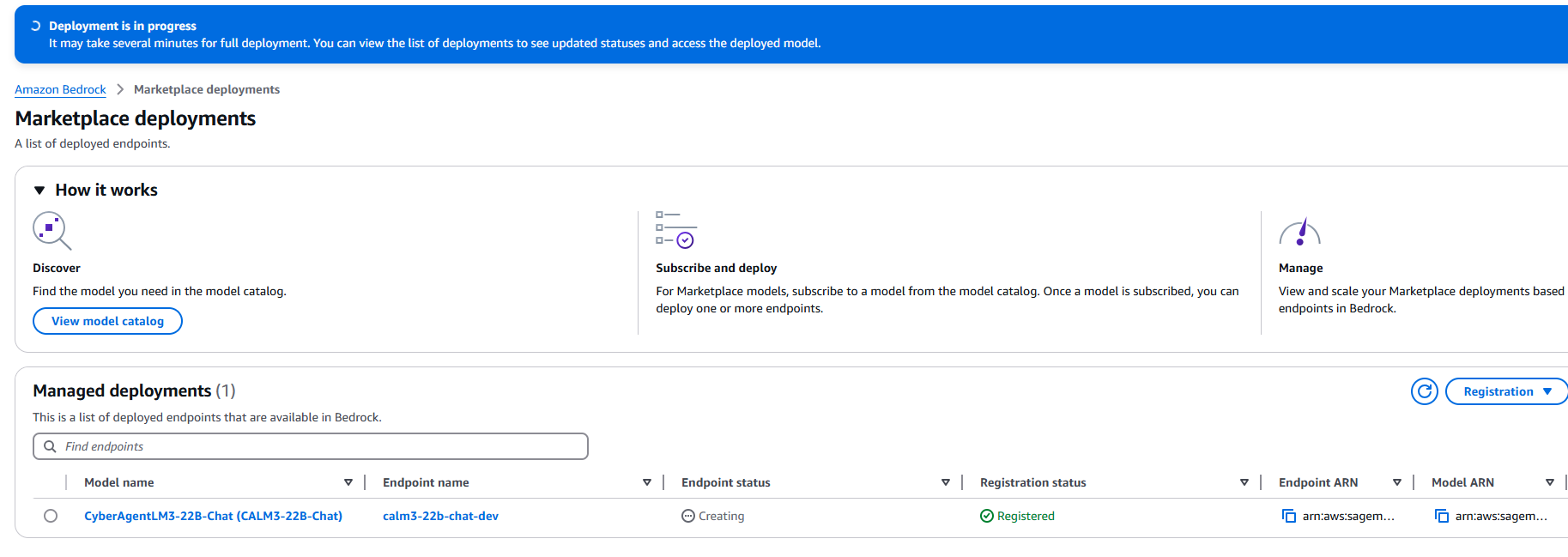Sort by the Endpoint status column arrow
1568x557 pixels.
click(x=946, y=482)
